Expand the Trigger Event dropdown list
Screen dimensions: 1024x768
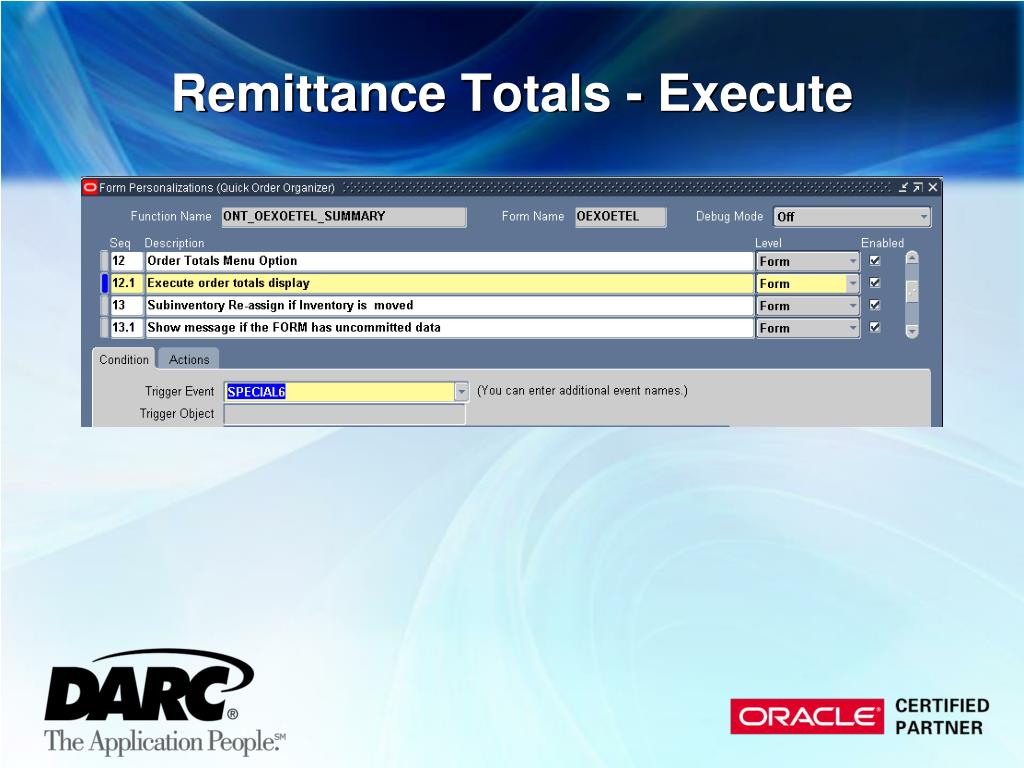pos(462,391)
